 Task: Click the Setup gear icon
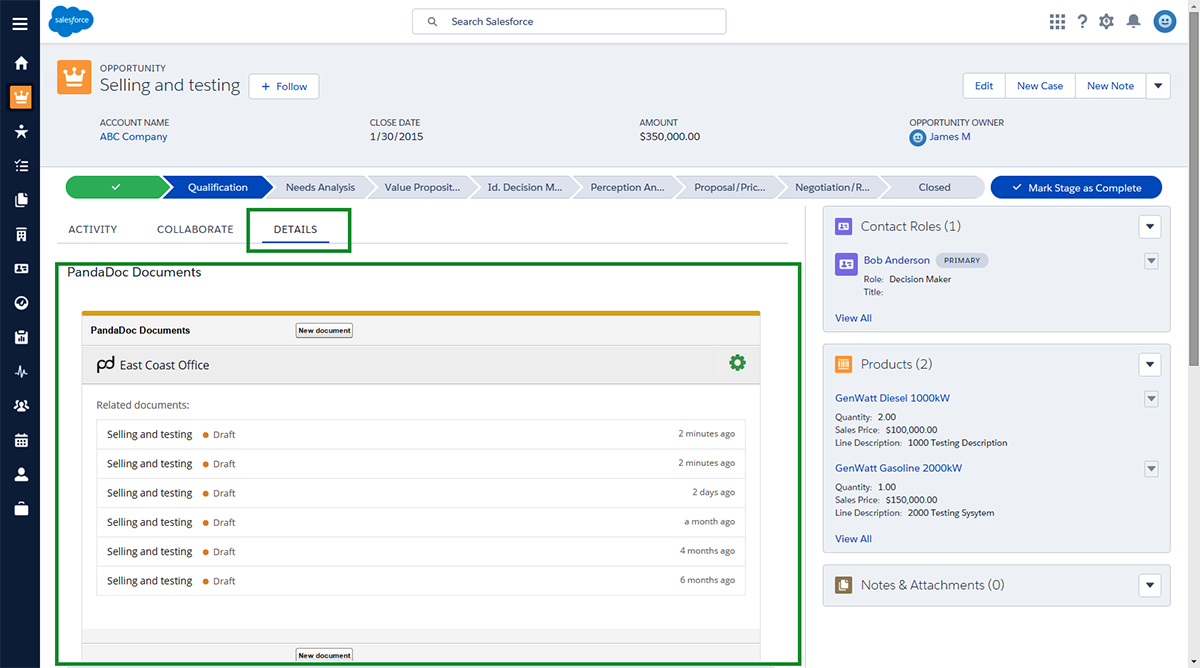[x=1106, y=20]
